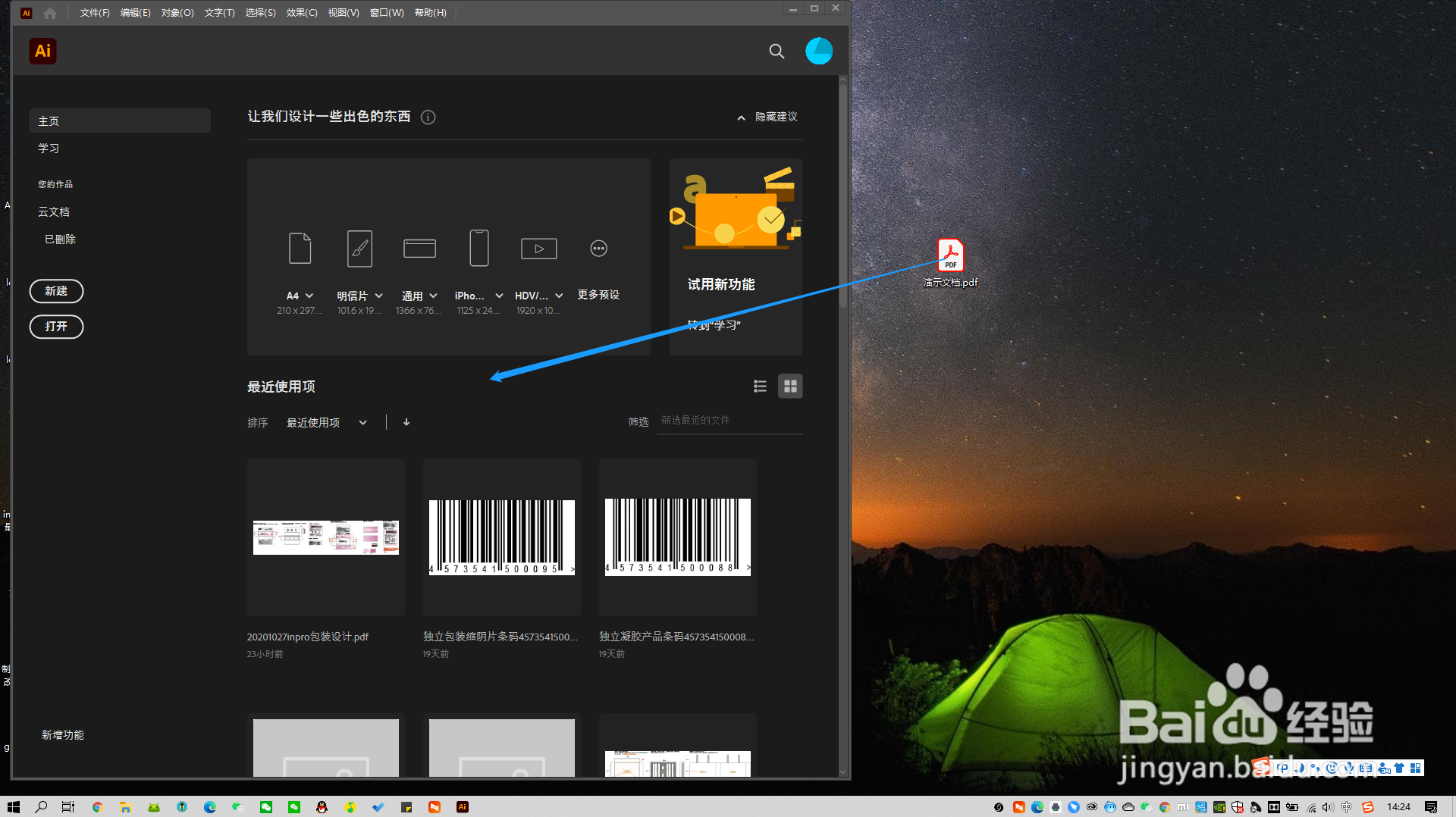Click the Sogou toolbox grid icon

[x=1415, y=768]
